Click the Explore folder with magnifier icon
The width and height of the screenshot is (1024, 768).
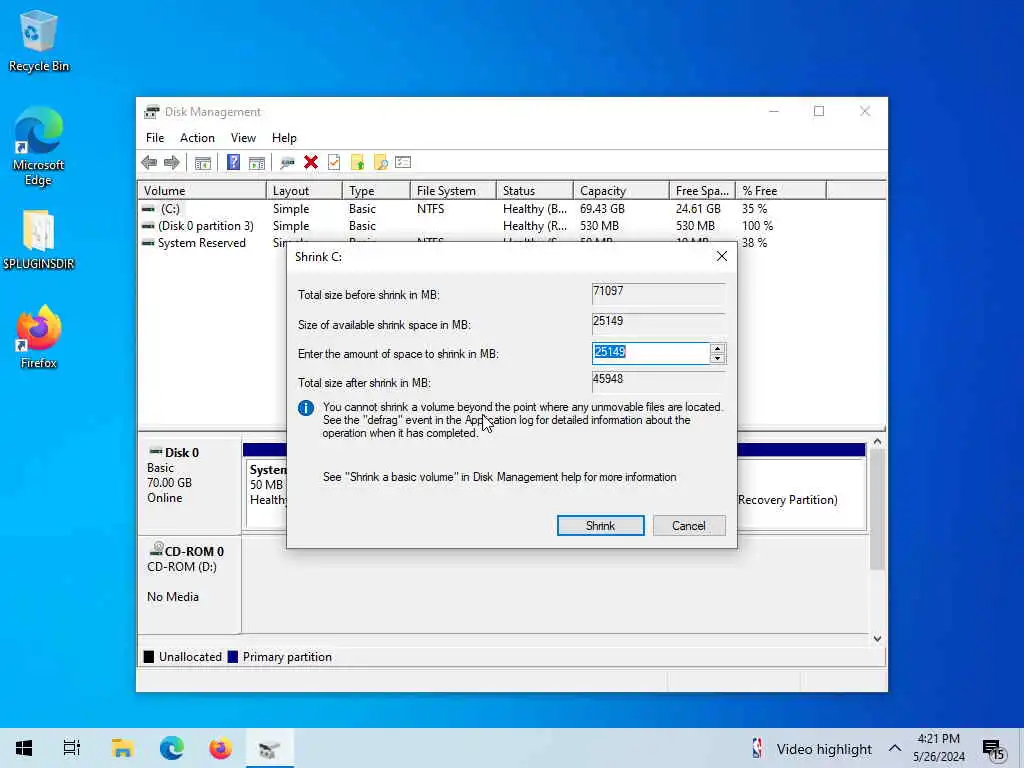coord(380,163)
